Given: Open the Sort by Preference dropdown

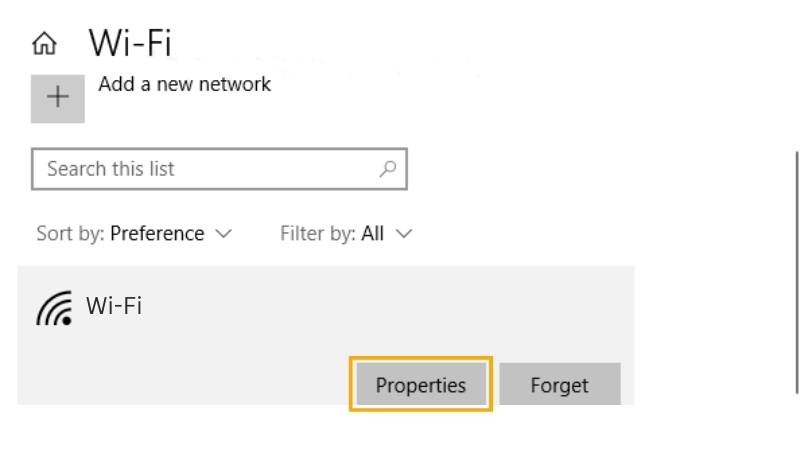Looking at the screenshot, I should [134, 234].
